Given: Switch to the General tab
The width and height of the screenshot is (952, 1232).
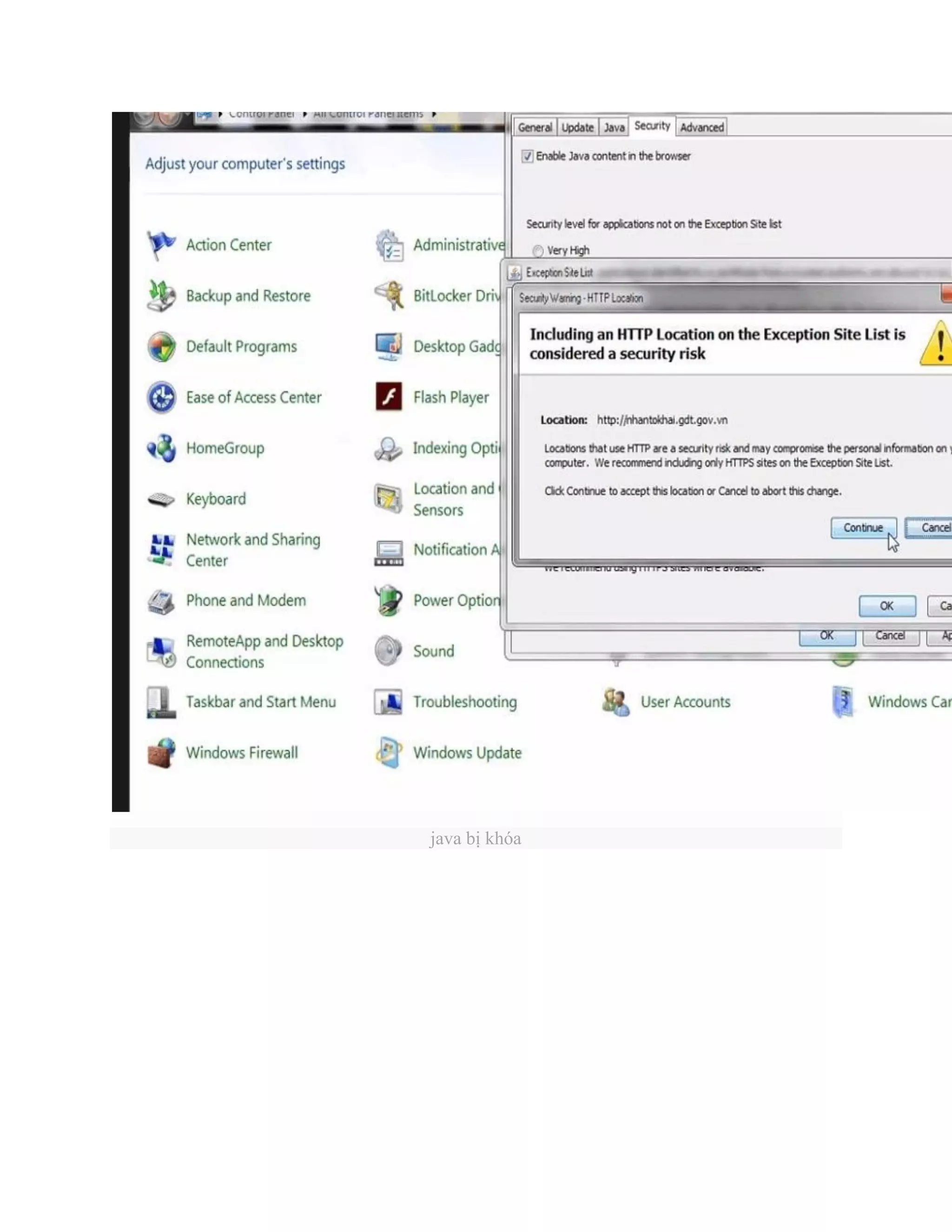Looking at the screenshot, I should (535, 127).
